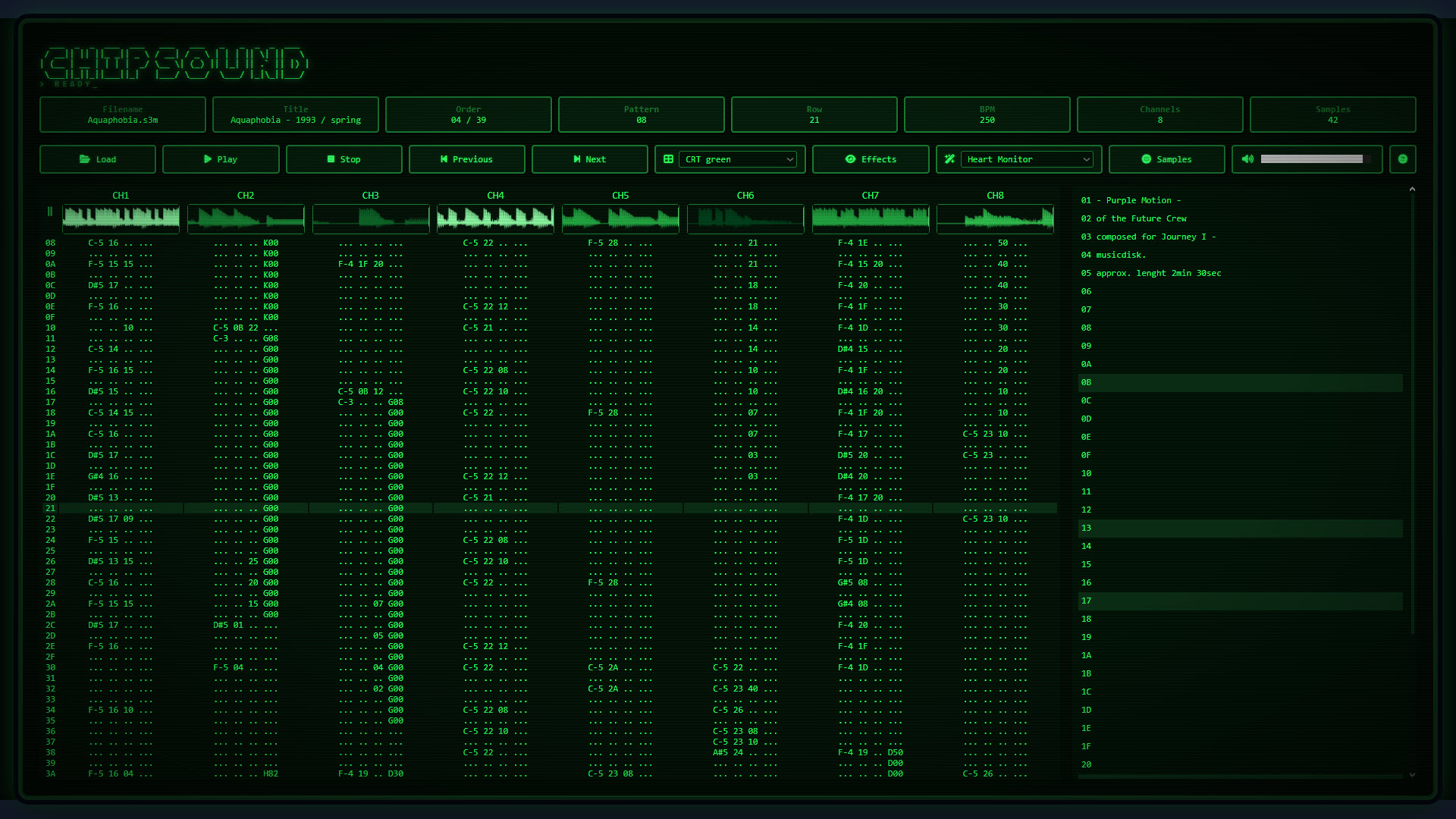The height and width of the screenshot is (819, 1456).
Task: Click CH1 note 'C-5 16' at row 08
Action: click(103, 243)
